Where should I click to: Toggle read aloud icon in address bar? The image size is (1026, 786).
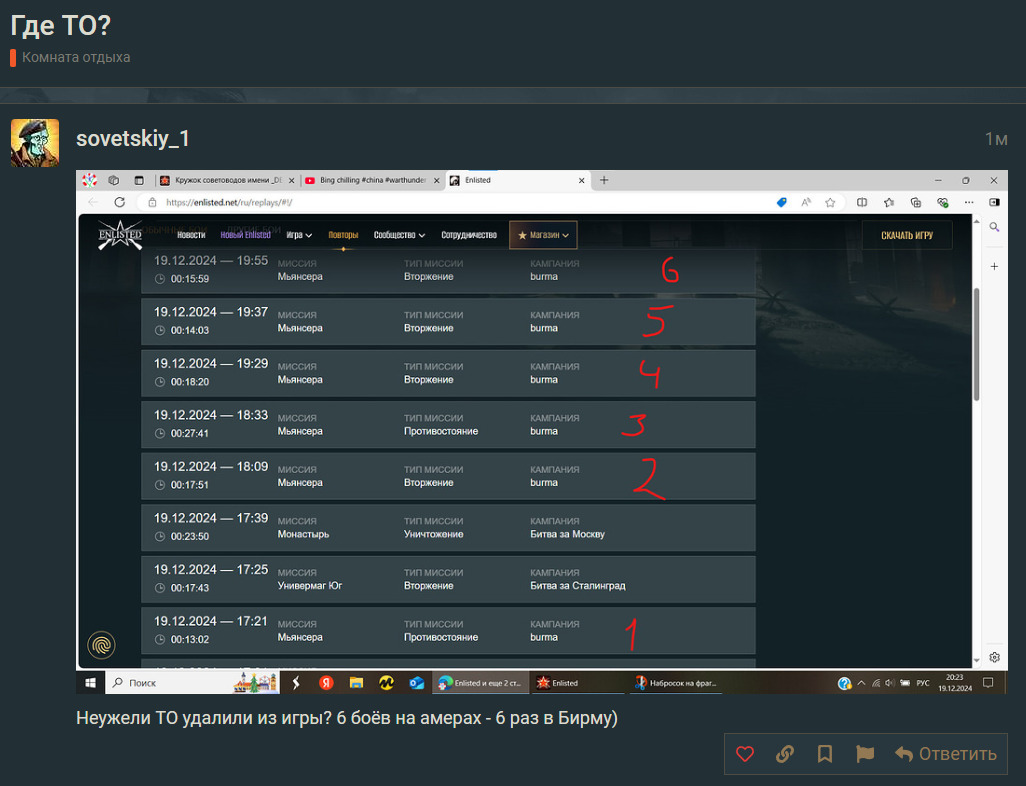coord(806,202)
